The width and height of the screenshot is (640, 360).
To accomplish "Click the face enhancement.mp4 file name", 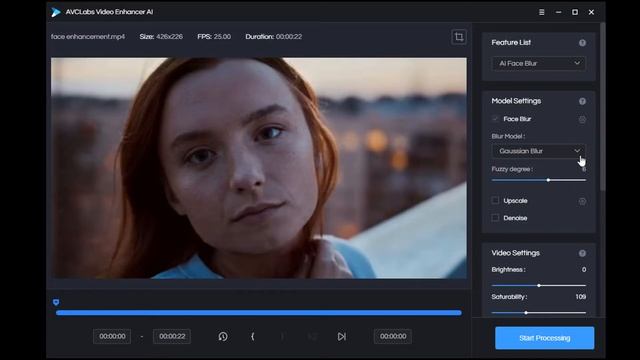I will [x=88, y=37].
